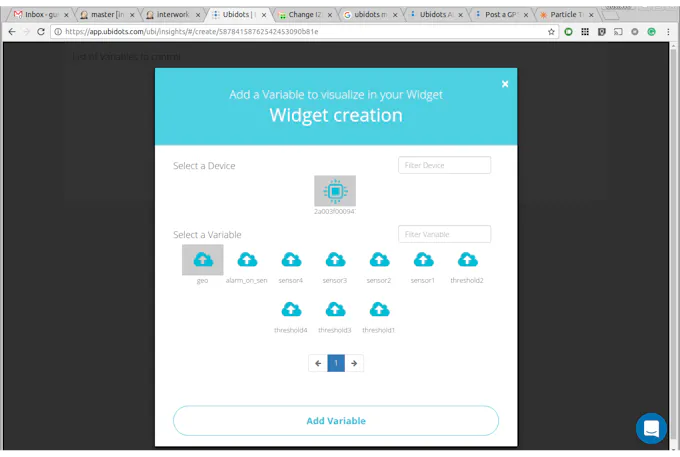
Task: Switch to the ubidots Google search tab
Action: (x=369, y=14)
